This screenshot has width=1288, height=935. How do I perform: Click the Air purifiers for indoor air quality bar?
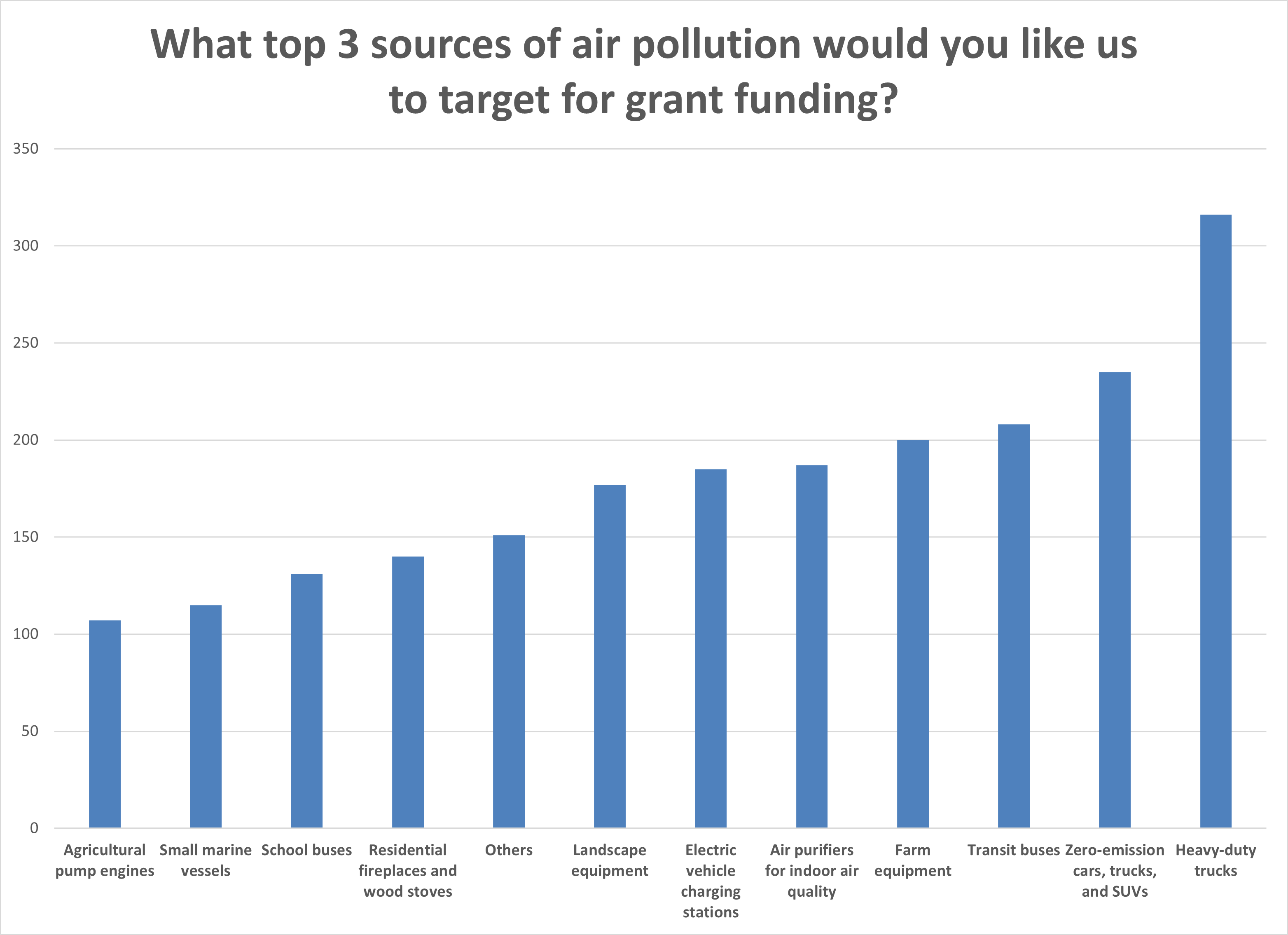811,646
